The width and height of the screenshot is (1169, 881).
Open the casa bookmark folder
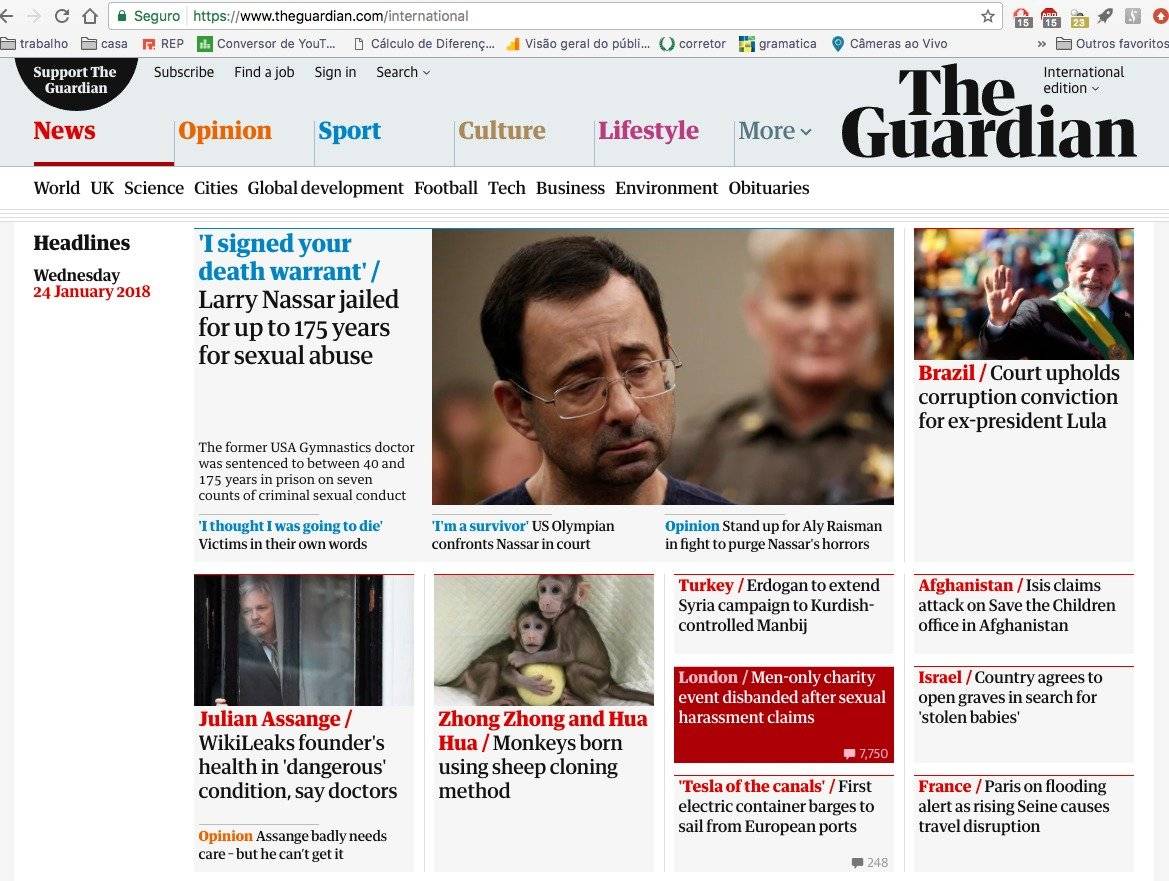pos(104,43)
